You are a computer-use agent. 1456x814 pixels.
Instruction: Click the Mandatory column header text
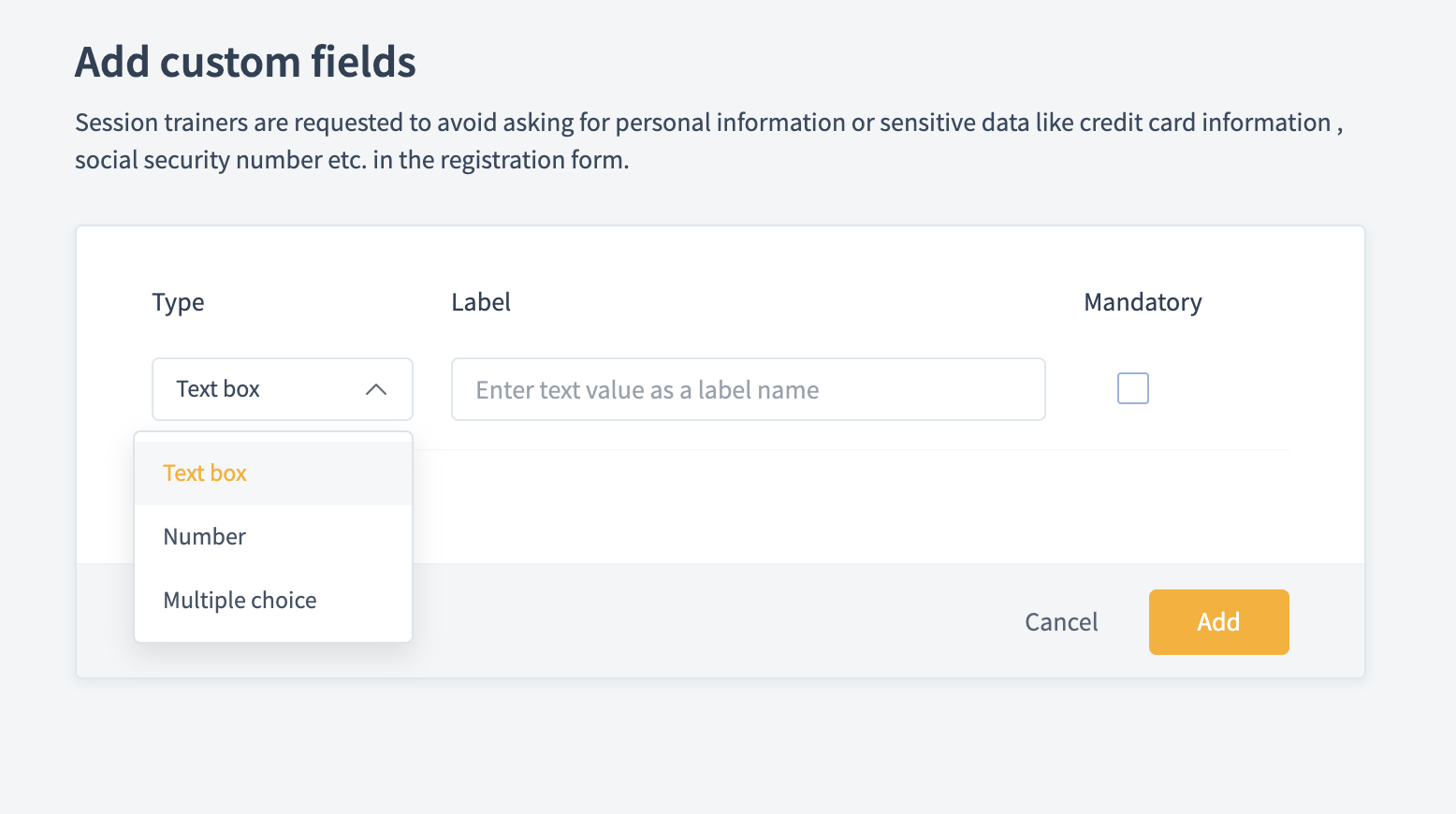click(x=1143, y=302)
